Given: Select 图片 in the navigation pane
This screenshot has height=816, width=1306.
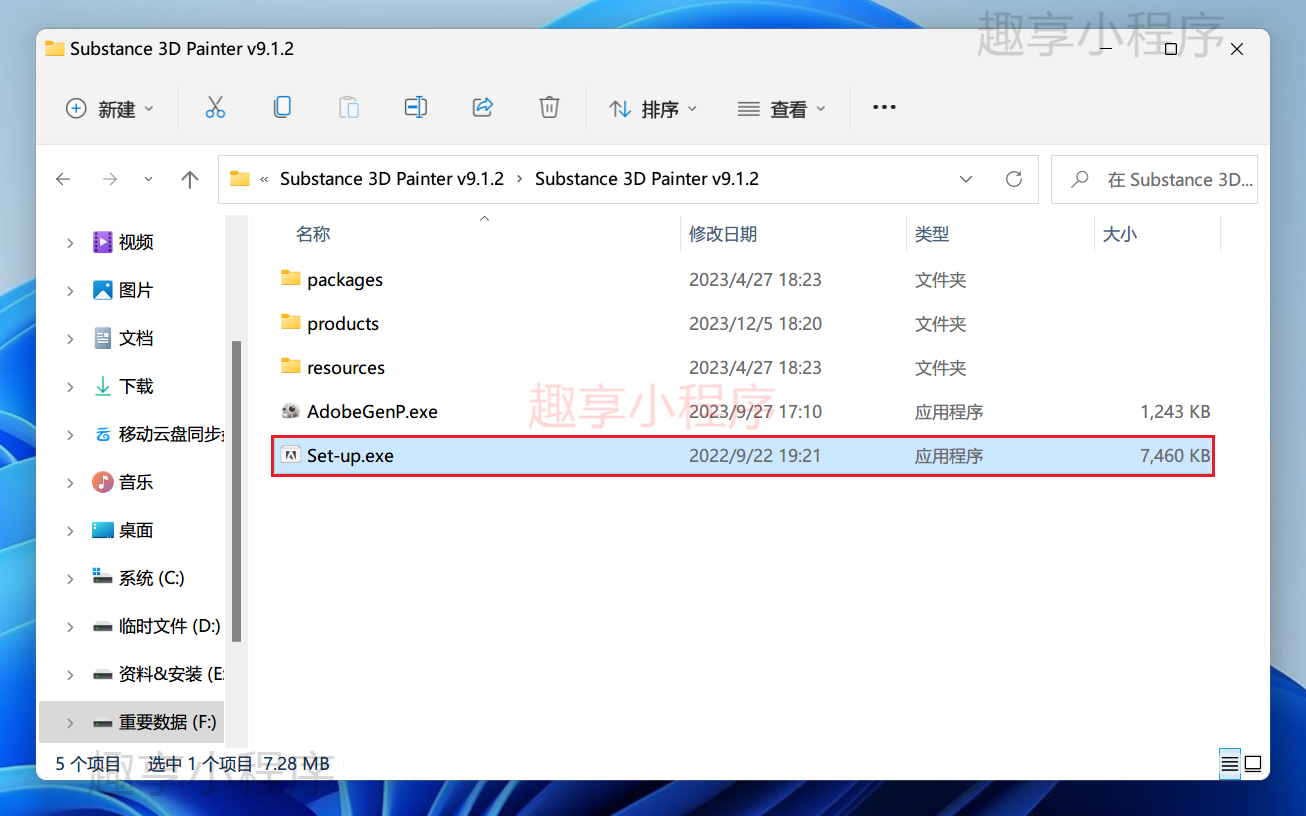Looking at the screenshot, I should [x=136, y=290].
